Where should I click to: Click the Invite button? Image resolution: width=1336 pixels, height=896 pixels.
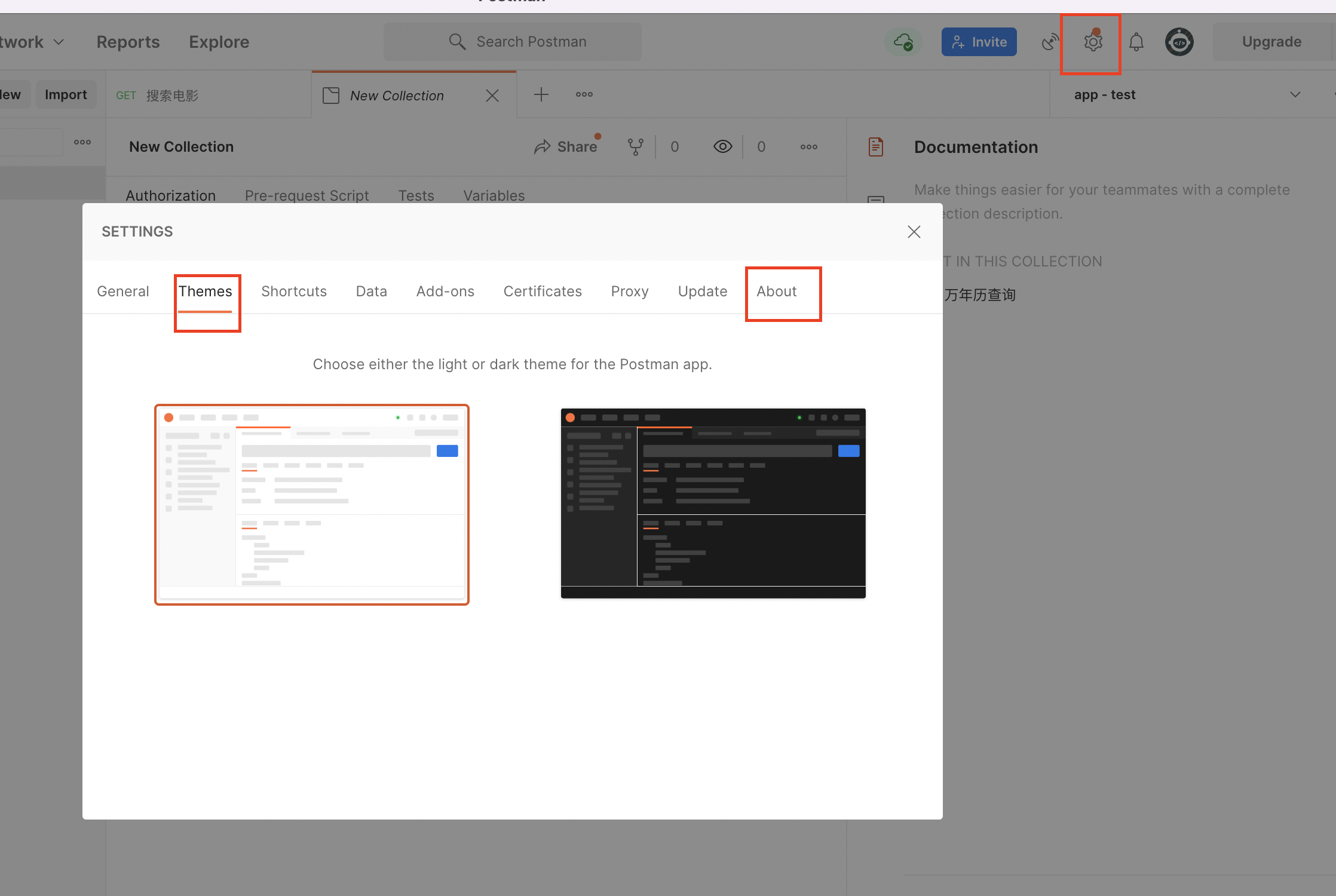[x=979, y=42]
